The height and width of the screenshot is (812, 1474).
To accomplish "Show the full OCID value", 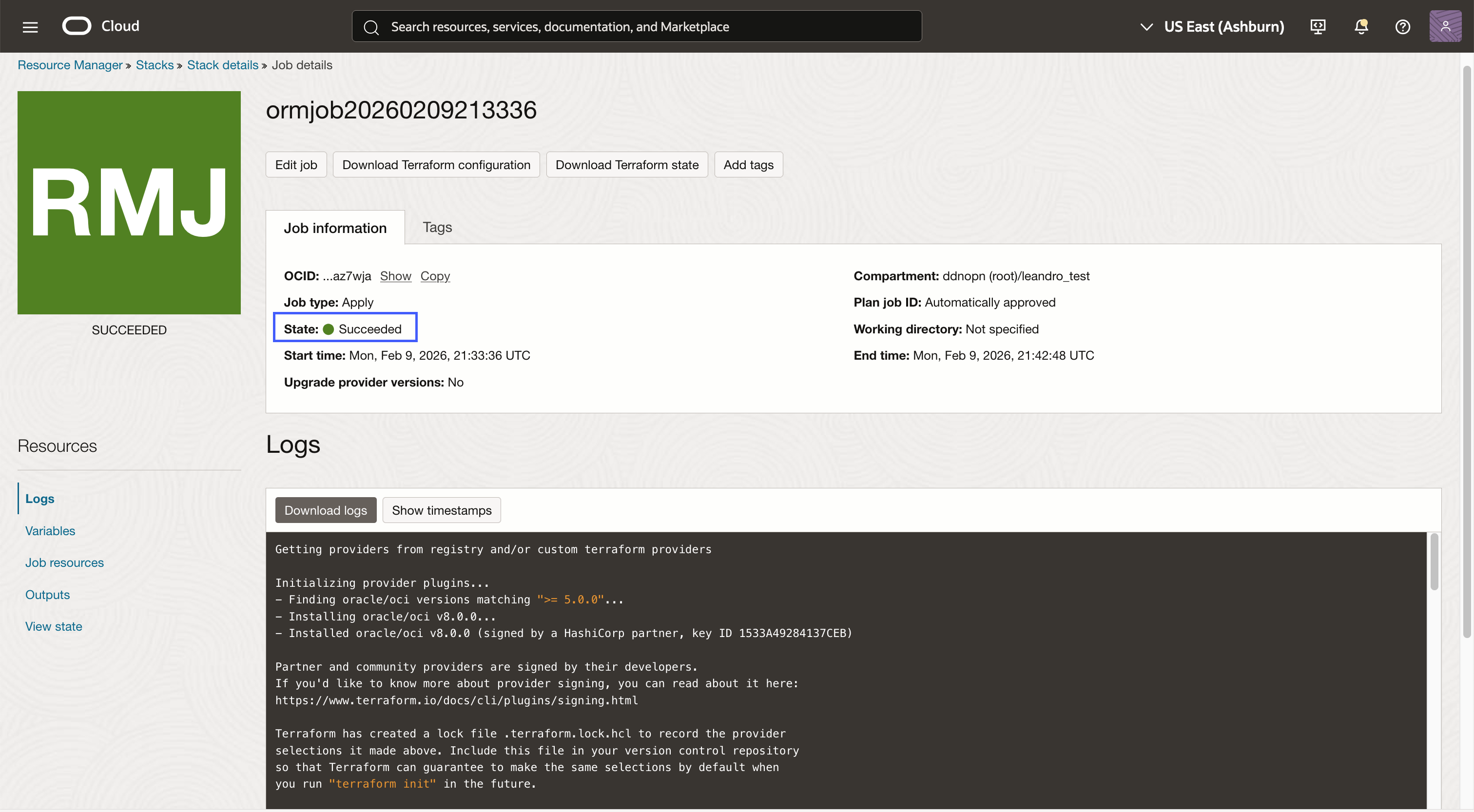I will tap(395, 276).
